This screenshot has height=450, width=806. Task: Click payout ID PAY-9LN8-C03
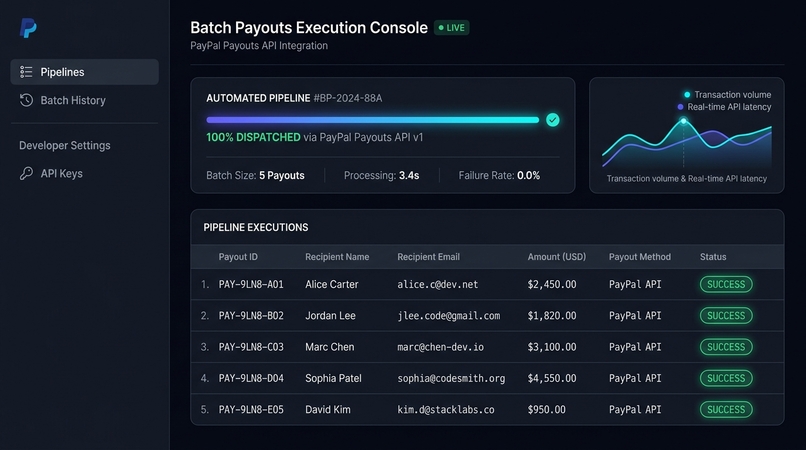click(251, 347)
